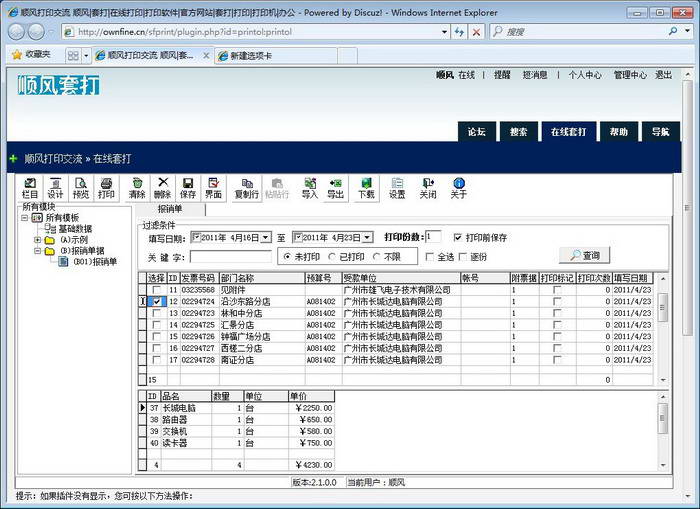Open the 提醒 link
This screenshot has height=509, width=700.
point(502,75)
